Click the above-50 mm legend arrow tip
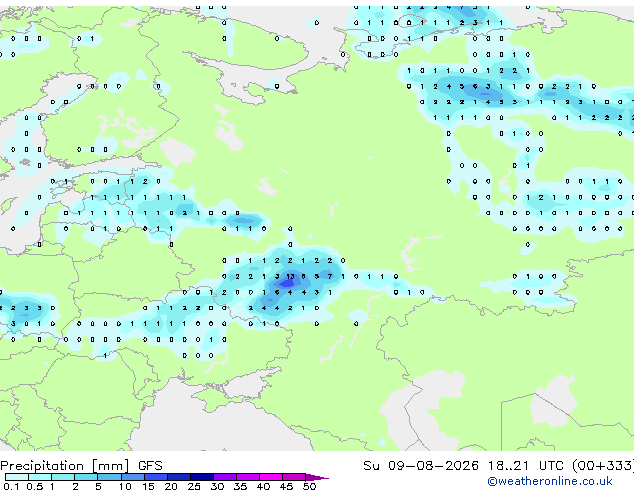 pos(317,477)
